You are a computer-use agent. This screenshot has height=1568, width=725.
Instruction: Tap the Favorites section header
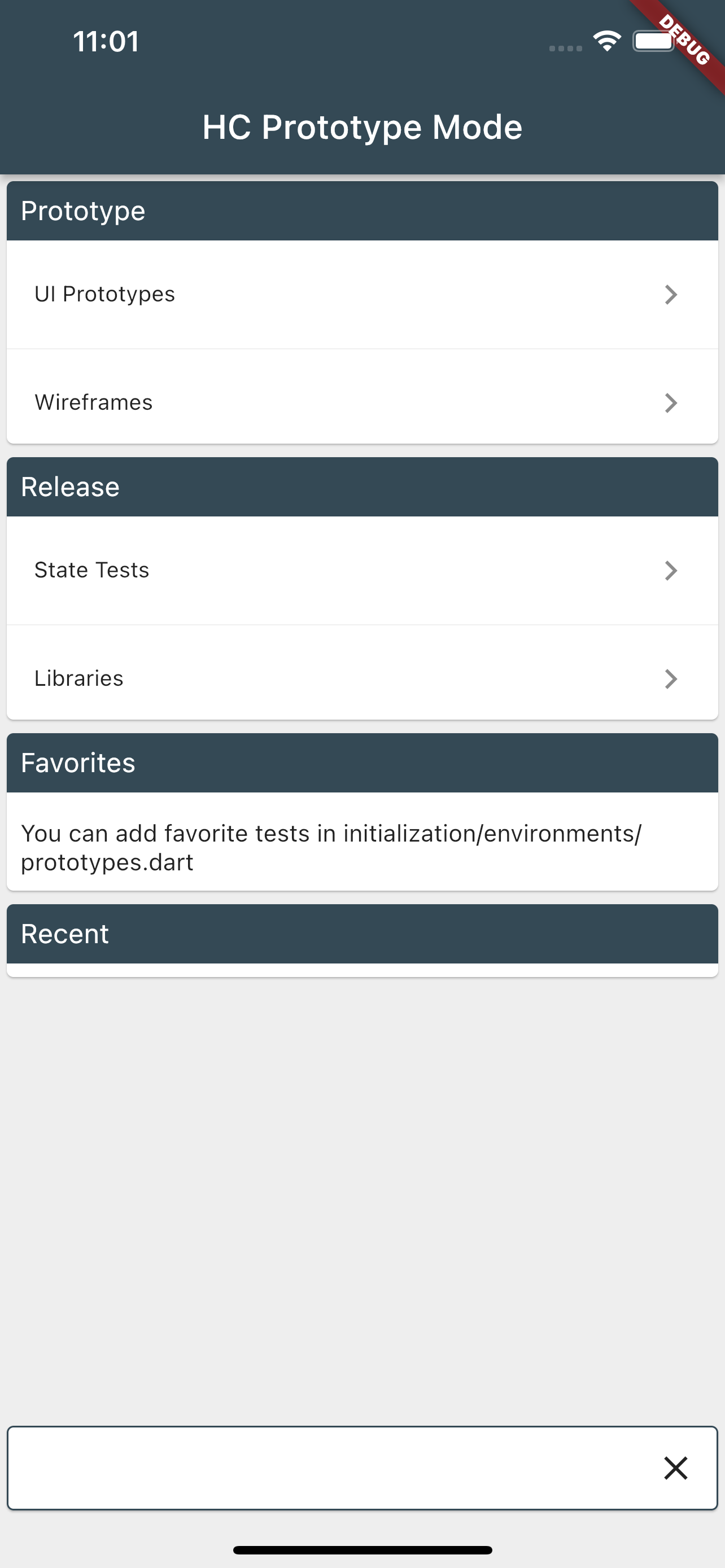coord(362,763)
